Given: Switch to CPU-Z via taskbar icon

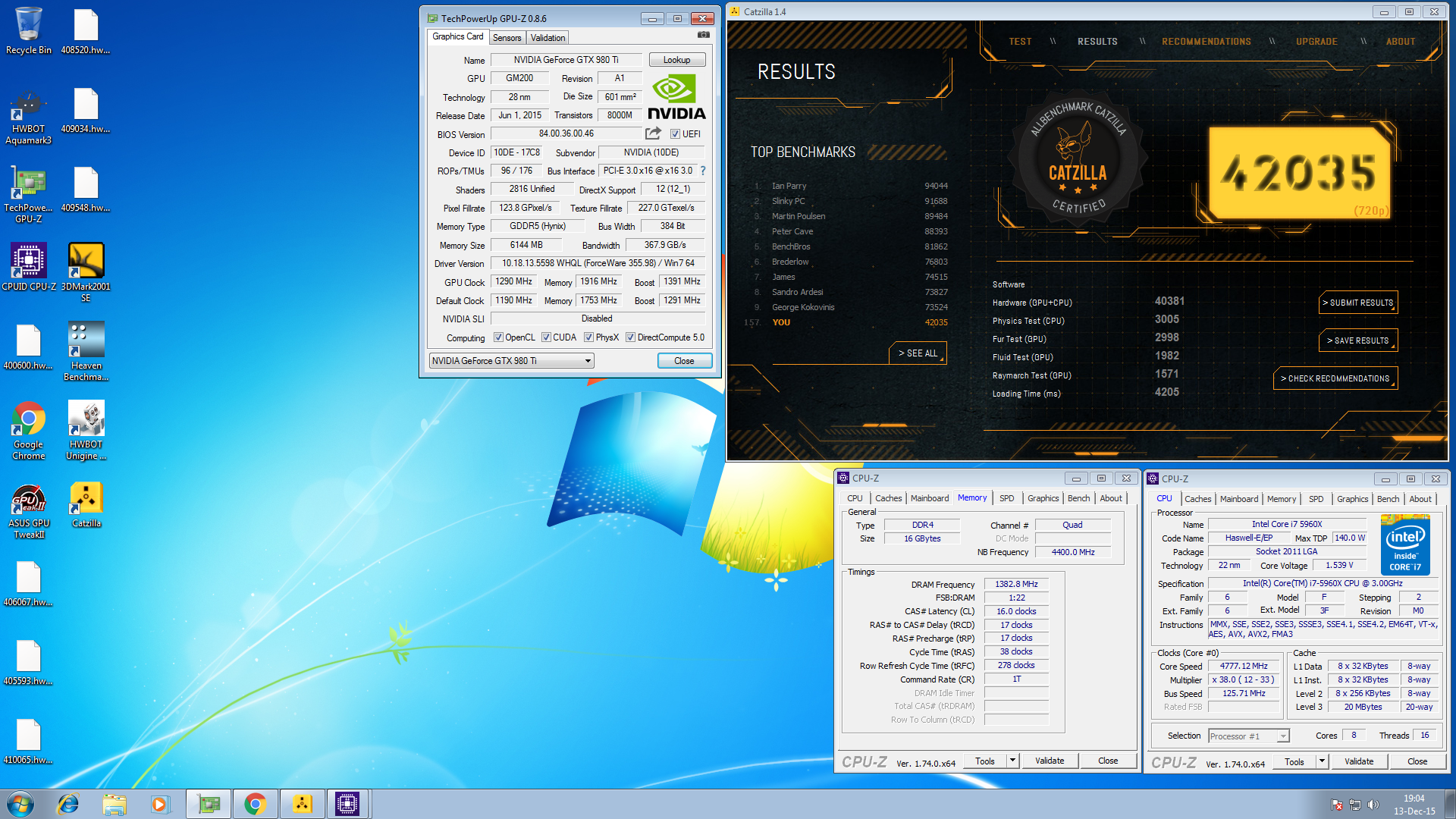Looking at the screenshot, I should [347, 804].
